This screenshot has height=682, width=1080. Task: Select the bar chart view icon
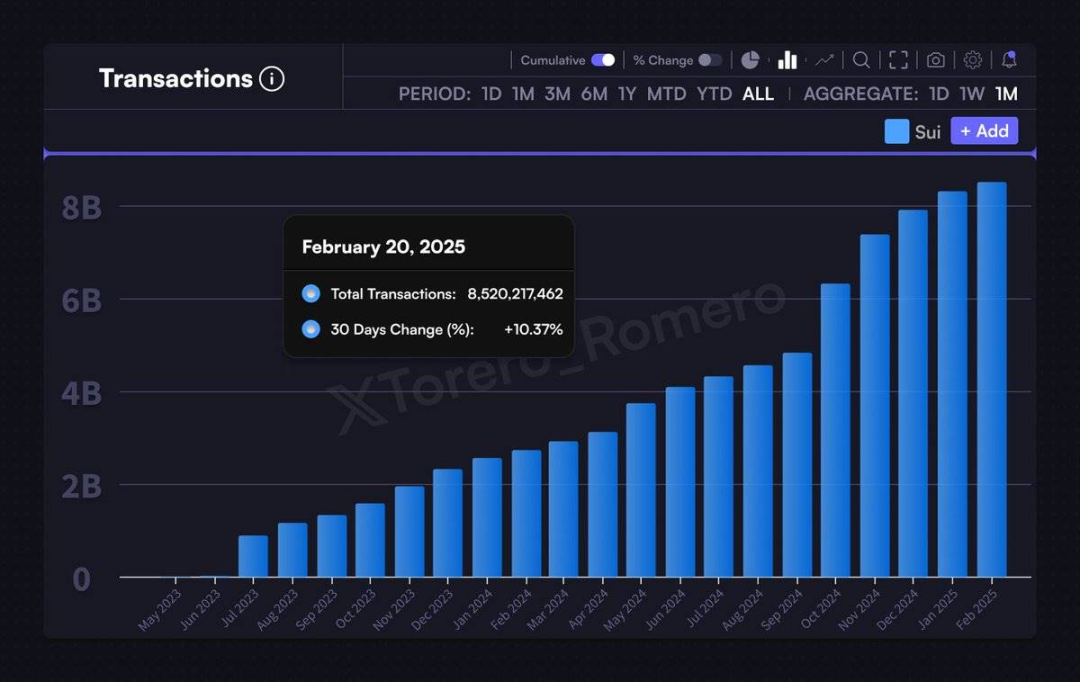(x=787, y=60)
